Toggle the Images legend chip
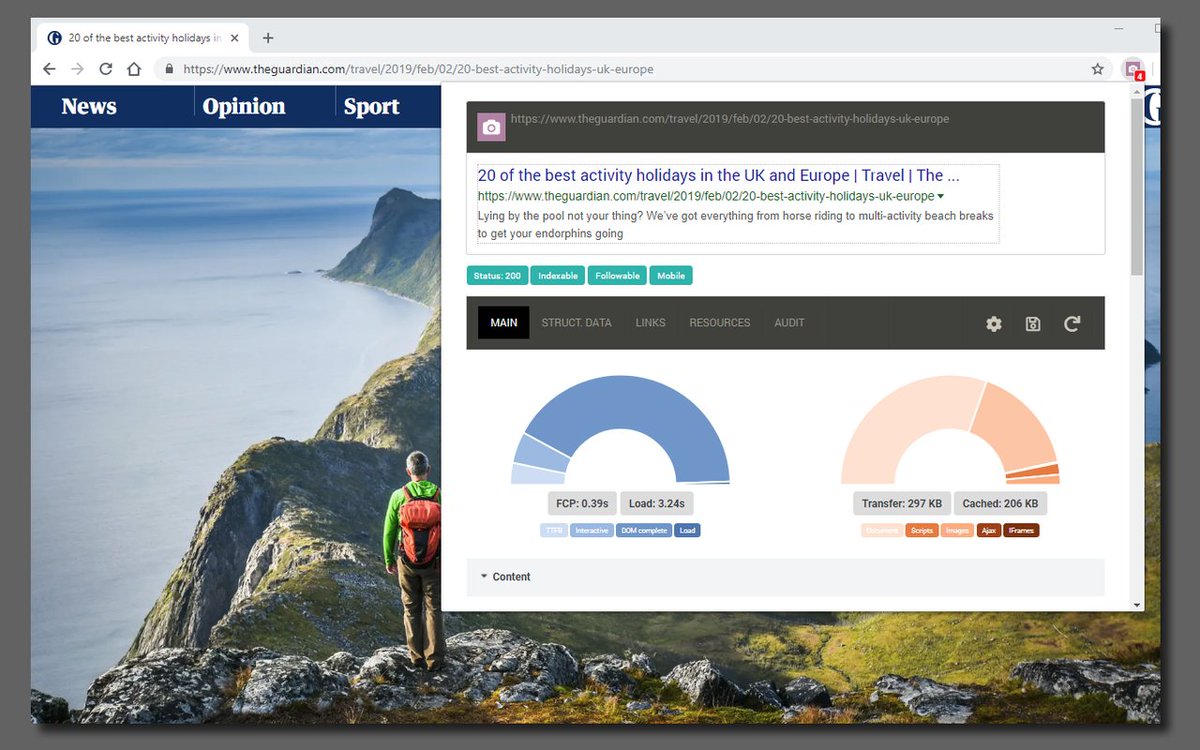Viewport: 1200px width, 750px height. [x=957, y=530]
